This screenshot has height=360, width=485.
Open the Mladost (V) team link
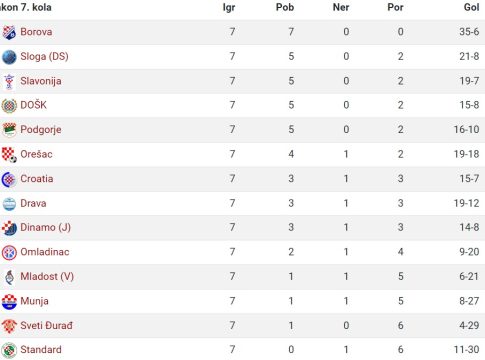coord(47,277)
